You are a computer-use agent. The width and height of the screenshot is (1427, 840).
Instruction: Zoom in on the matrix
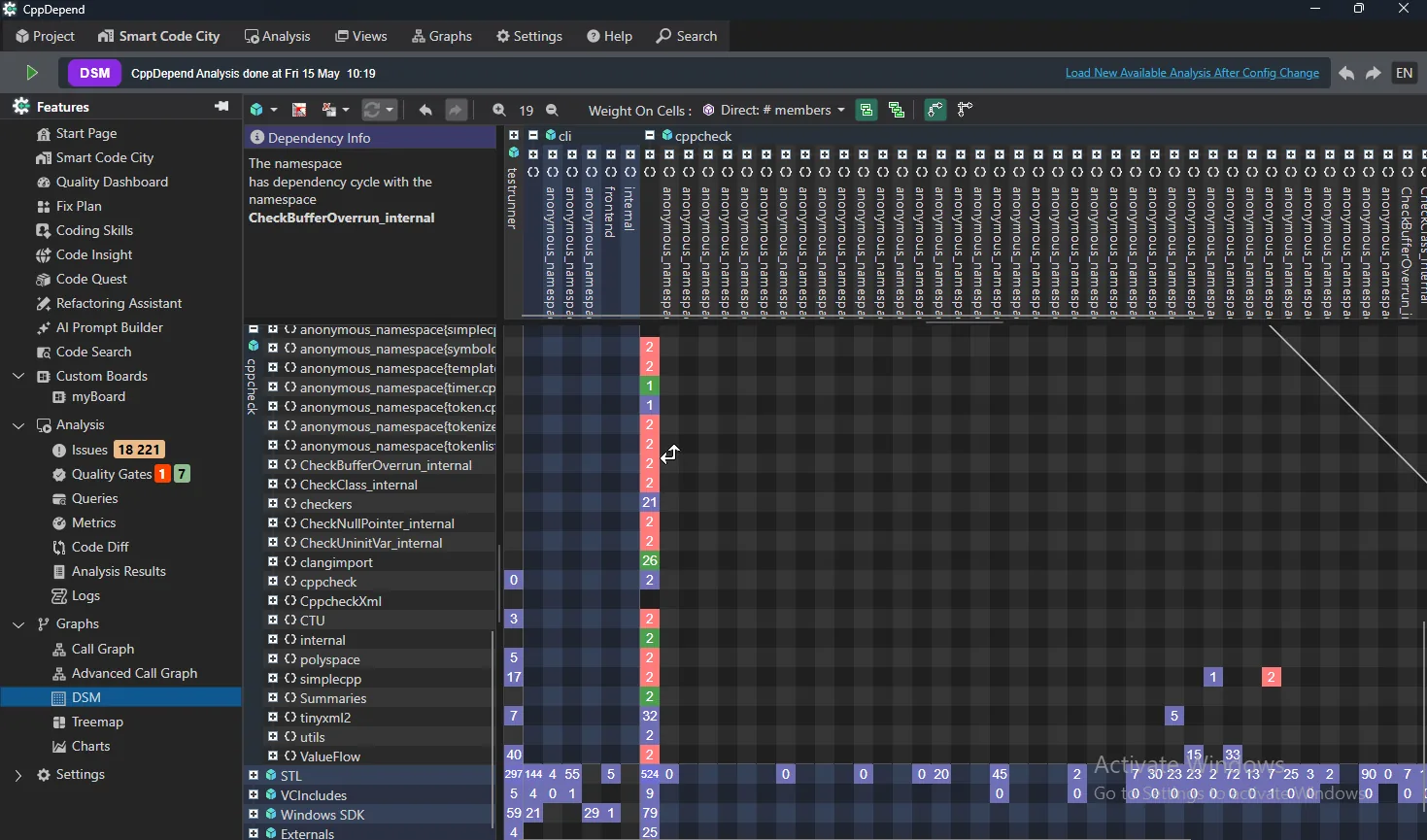pos(499,110)
